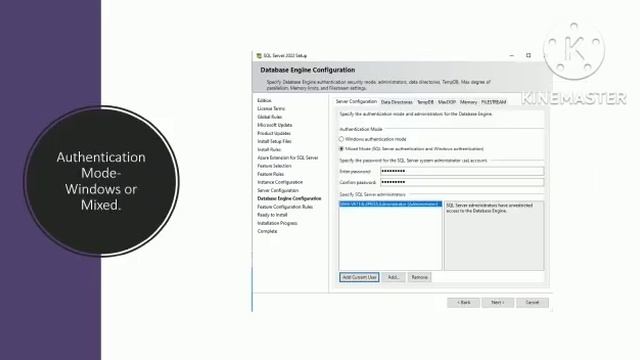The image size is (640, 360).
Task: Click the Install Setup Files step
Action: [x=274, y=141]
